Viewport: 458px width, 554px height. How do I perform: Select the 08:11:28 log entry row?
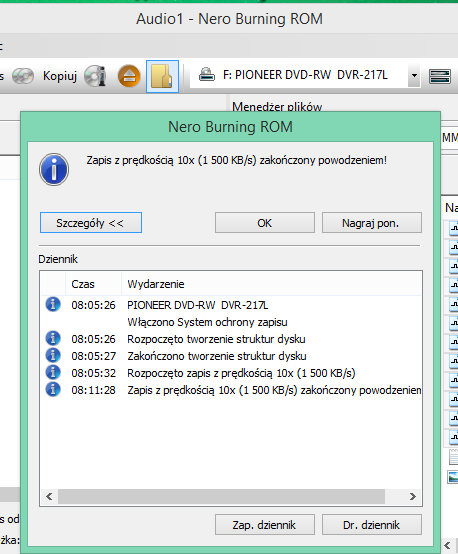231,390
